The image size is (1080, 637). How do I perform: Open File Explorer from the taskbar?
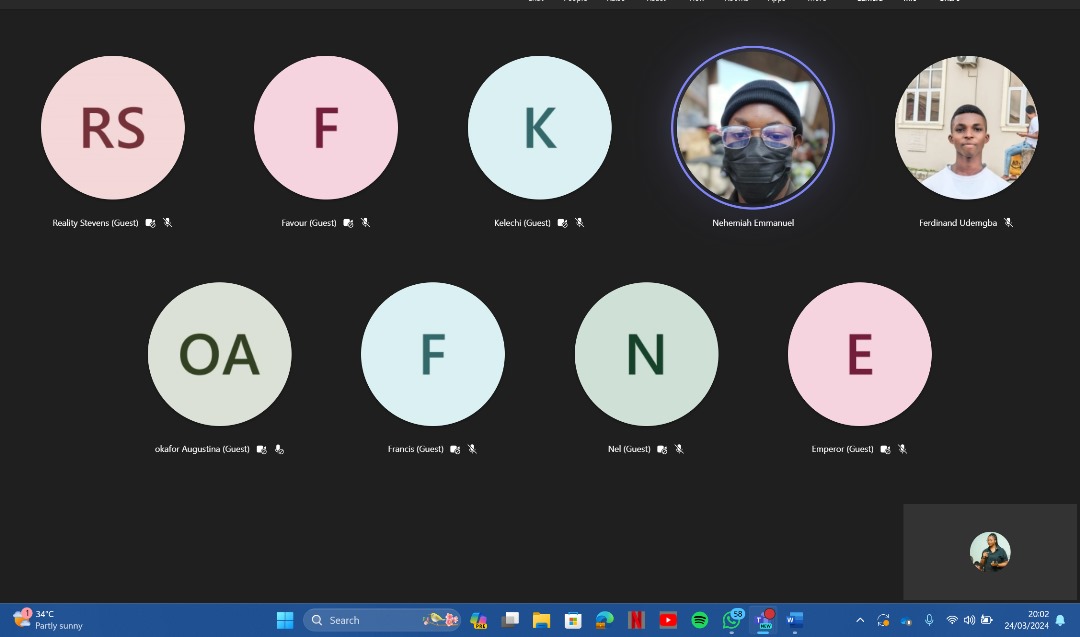pyautogui.click(x=541, y=620)
